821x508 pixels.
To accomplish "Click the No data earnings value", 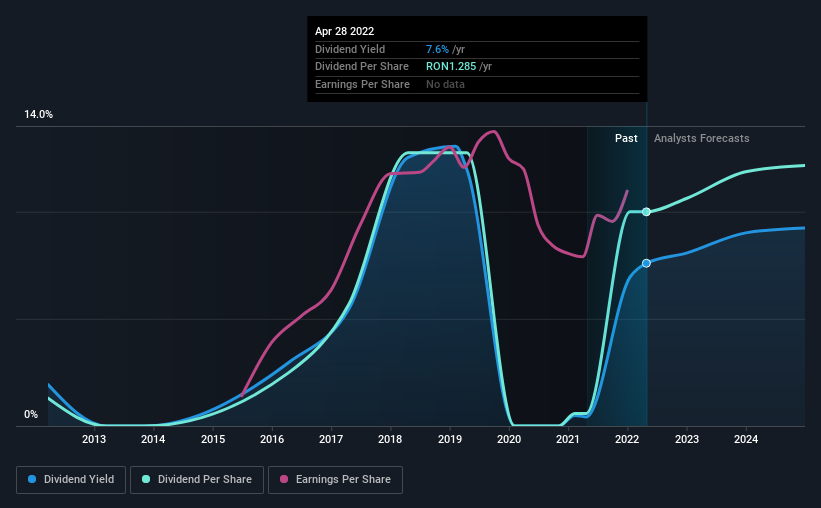I will [x=445, y=84].
